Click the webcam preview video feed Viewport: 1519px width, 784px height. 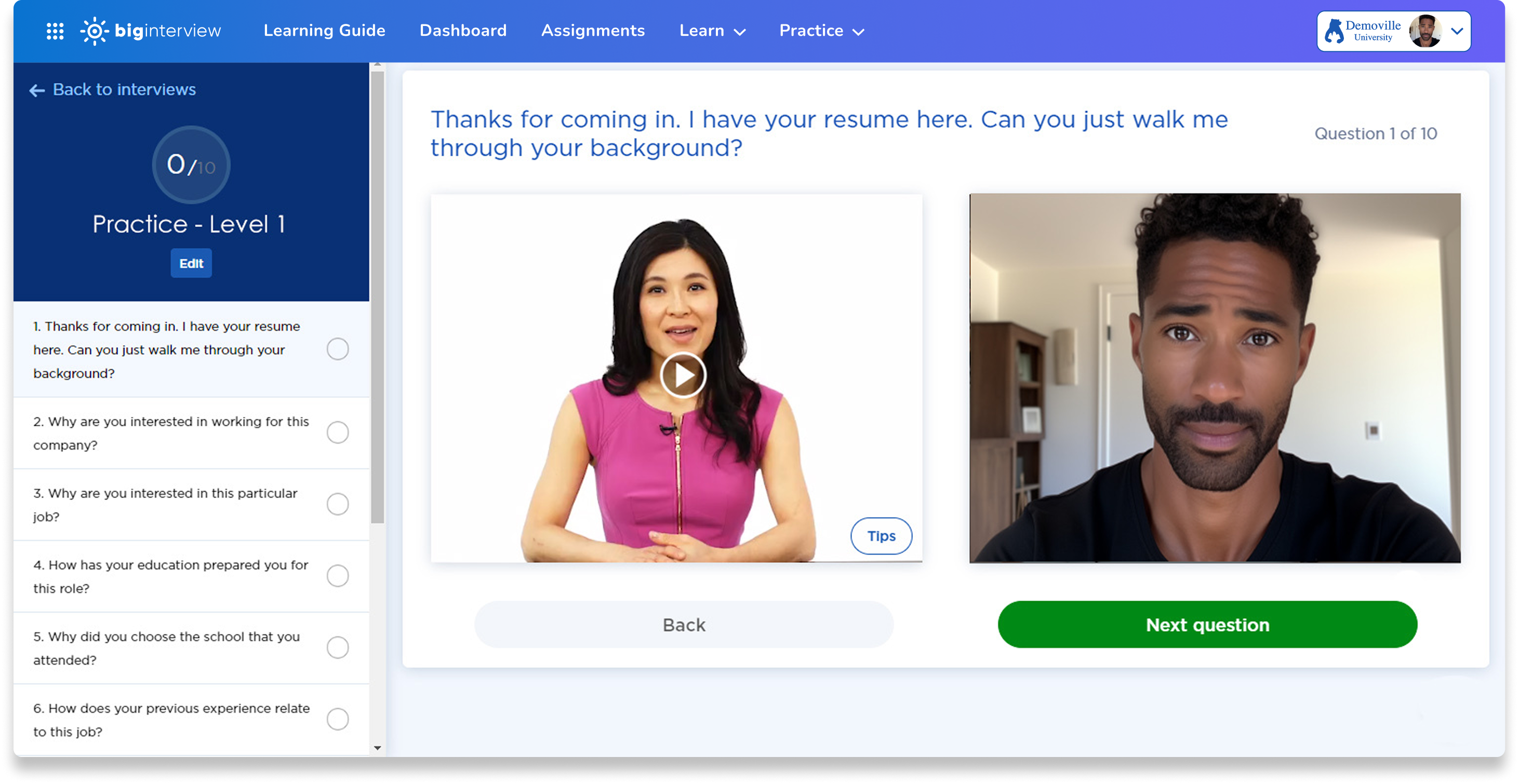pos(1215,378)
